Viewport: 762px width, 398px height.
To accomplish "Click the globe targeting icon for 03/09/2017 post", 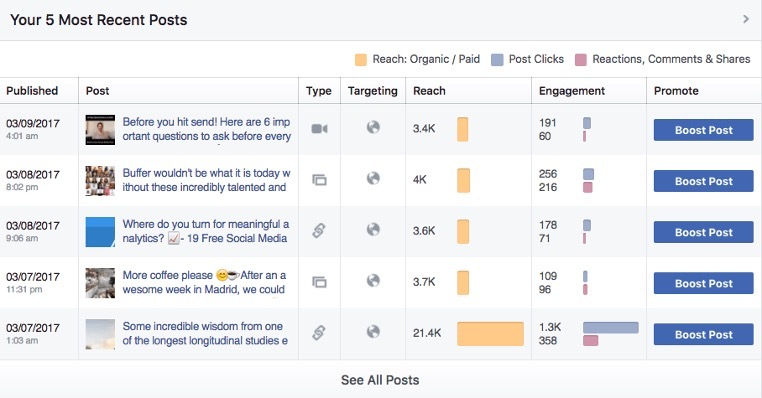I will [x=373, y=127].
